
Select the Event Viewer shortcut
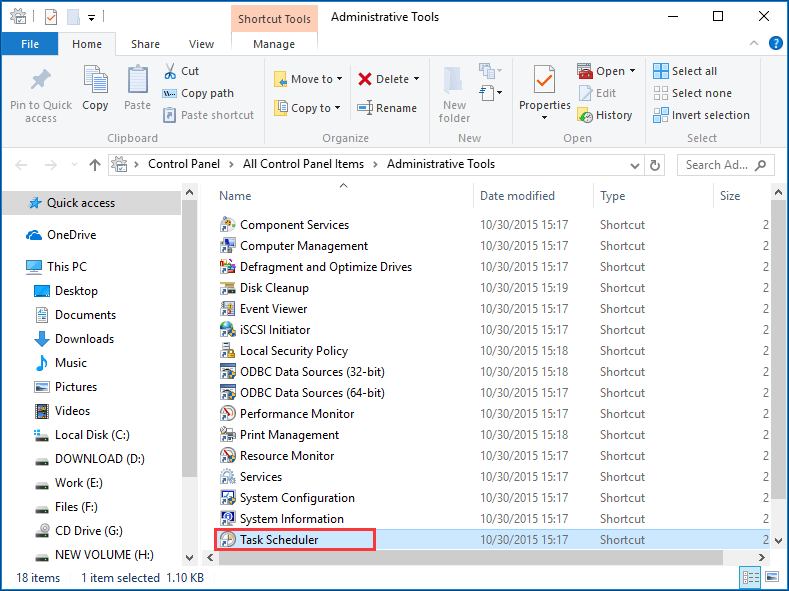273,309
